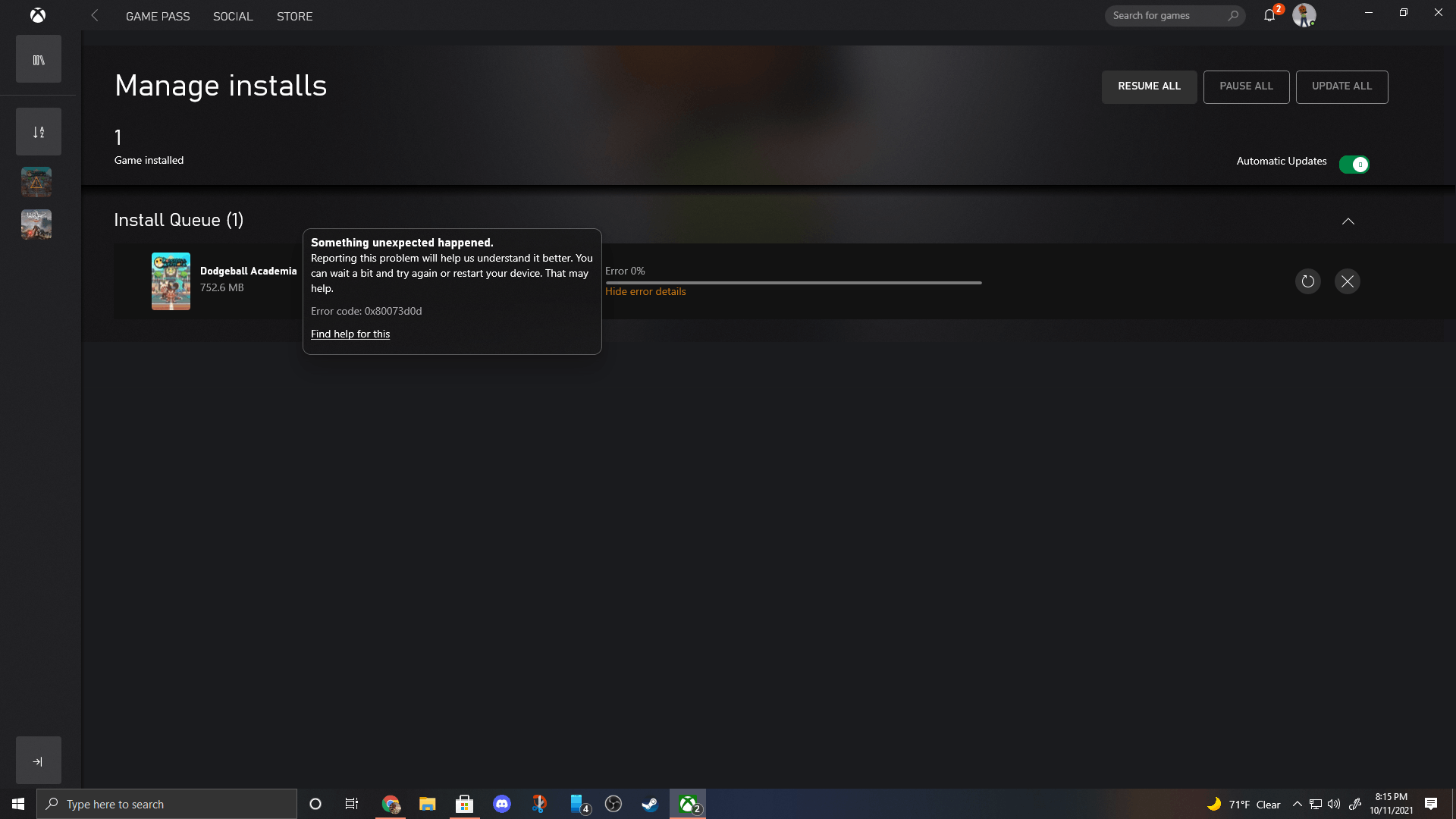
Task: Click the retry/refresh icon for Dodgeball Academia
Action: coord(1307,281)
